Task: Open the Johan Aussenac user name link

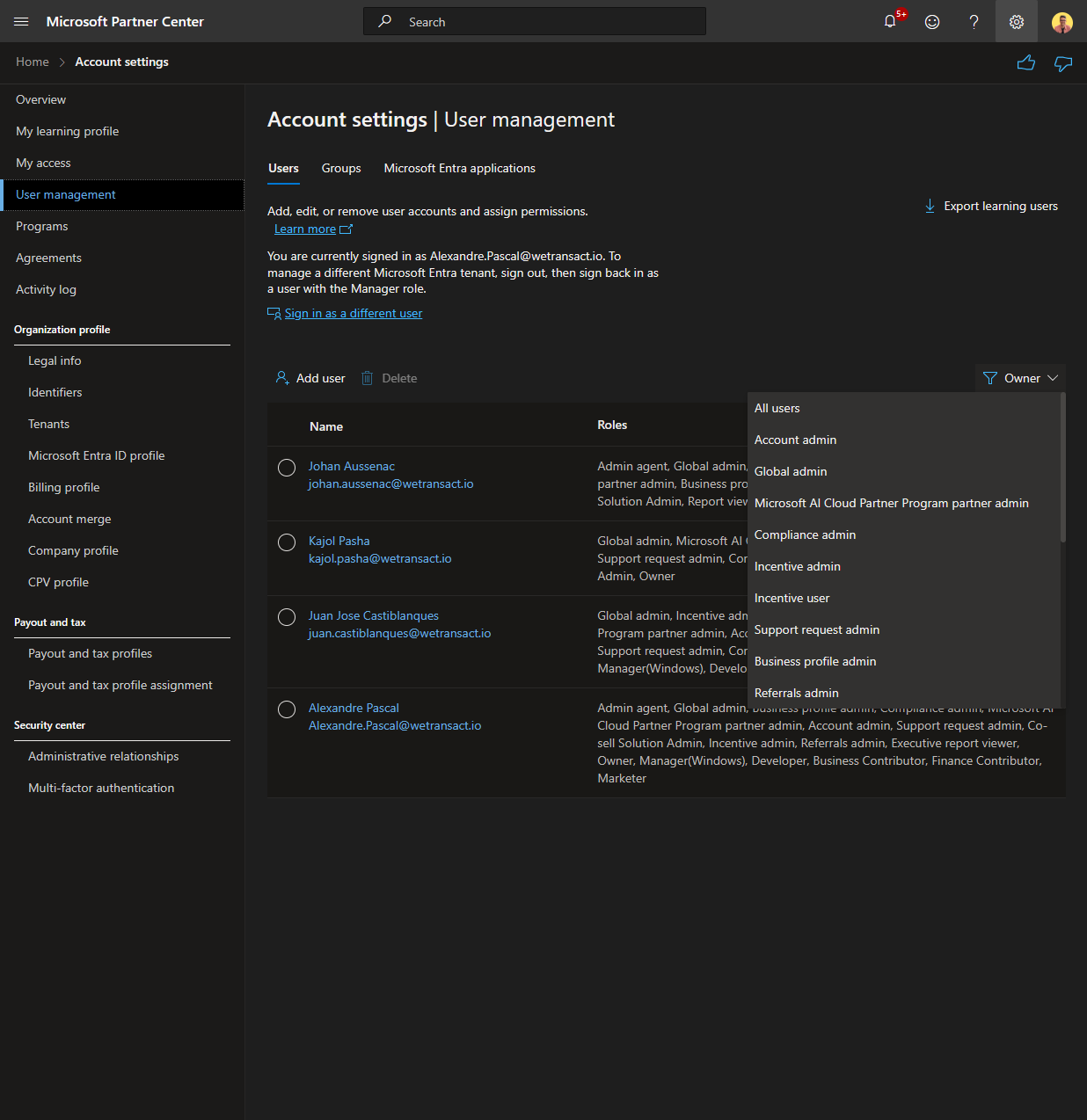Action: pos(352,466)
